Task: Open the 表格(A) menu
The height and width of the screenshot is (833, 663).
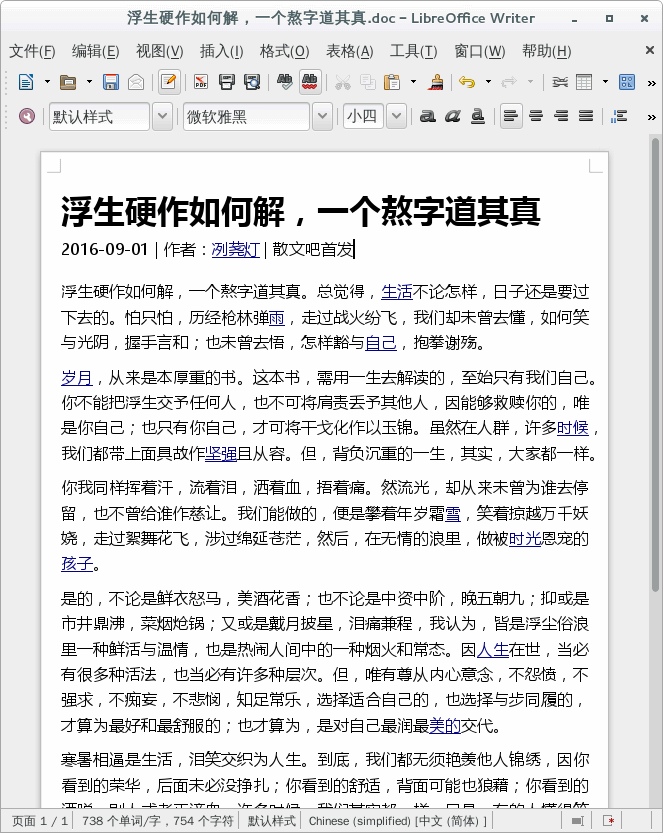Action: (x=350, y=52)
